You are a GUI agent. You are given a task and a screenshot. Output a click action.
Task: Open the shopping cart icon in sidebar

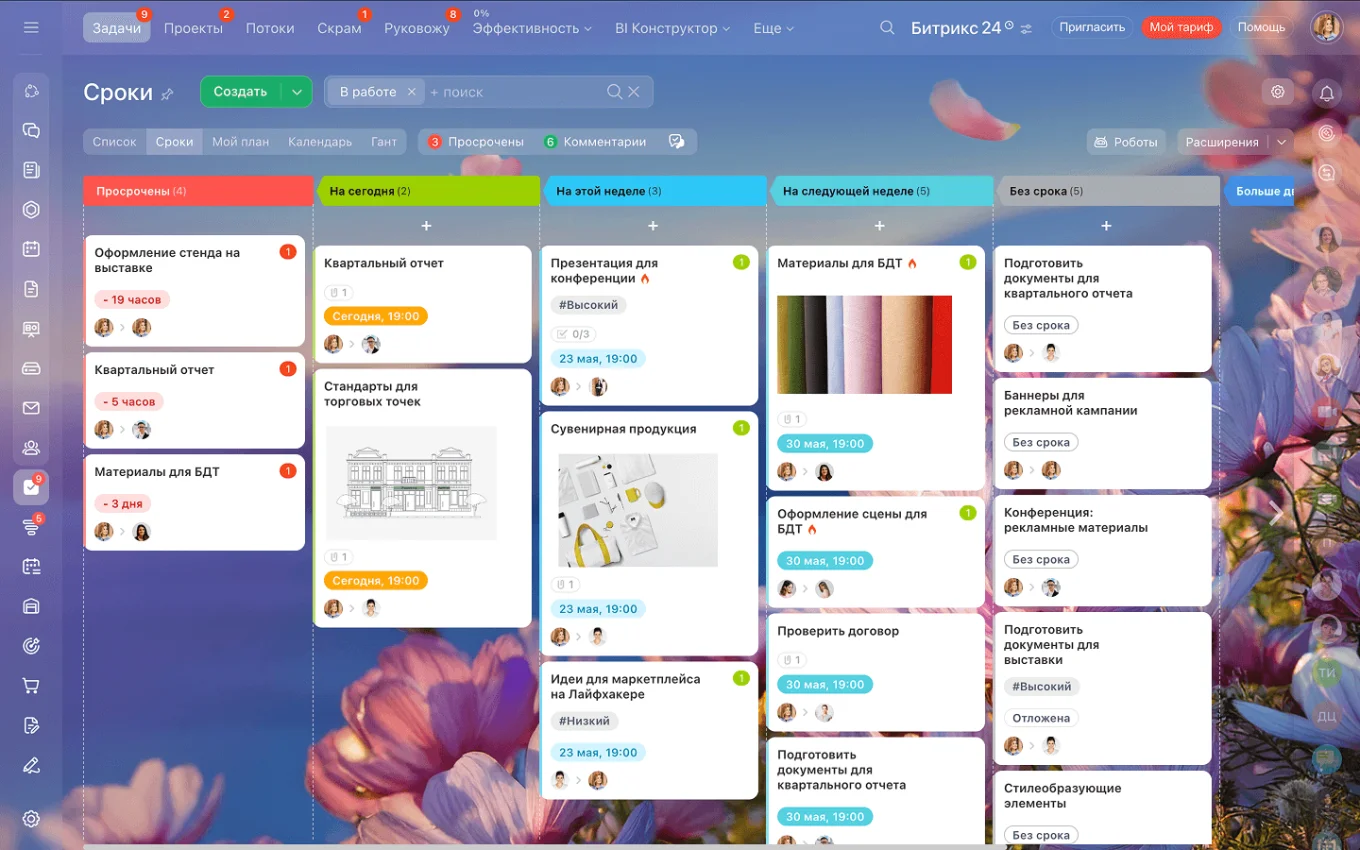tap(31, 686)
